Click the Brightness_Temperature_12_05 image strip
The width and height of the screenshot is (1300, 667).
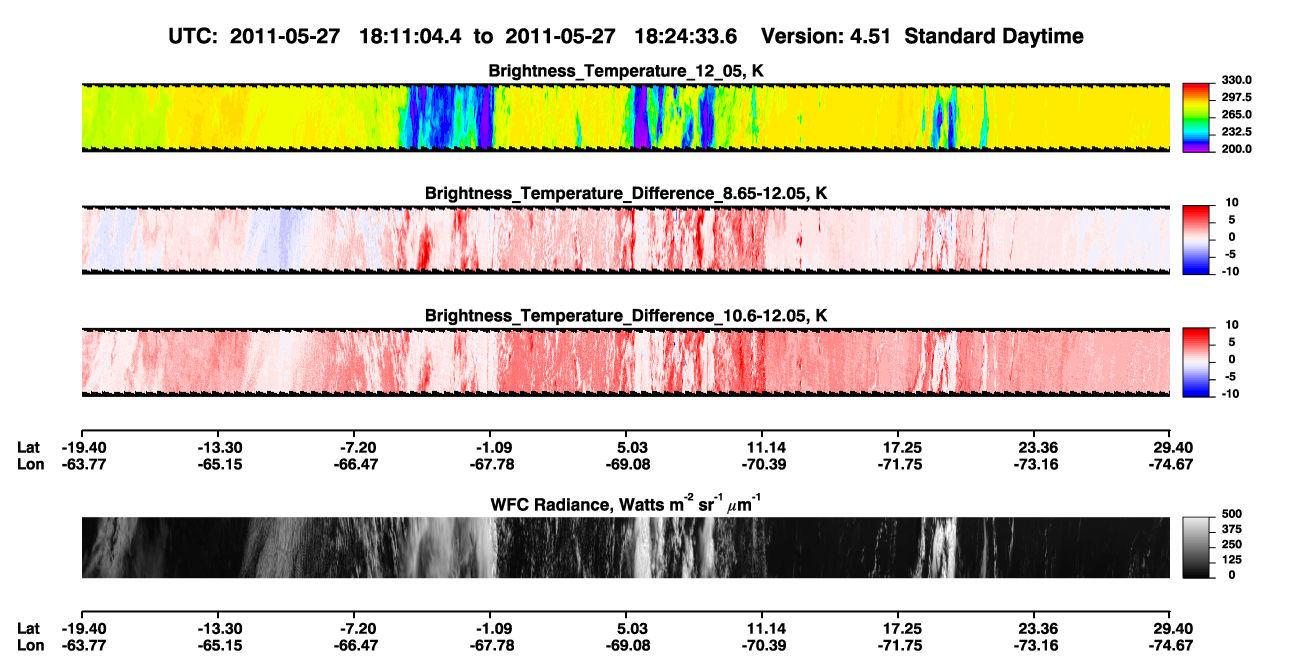pos(625,118)
